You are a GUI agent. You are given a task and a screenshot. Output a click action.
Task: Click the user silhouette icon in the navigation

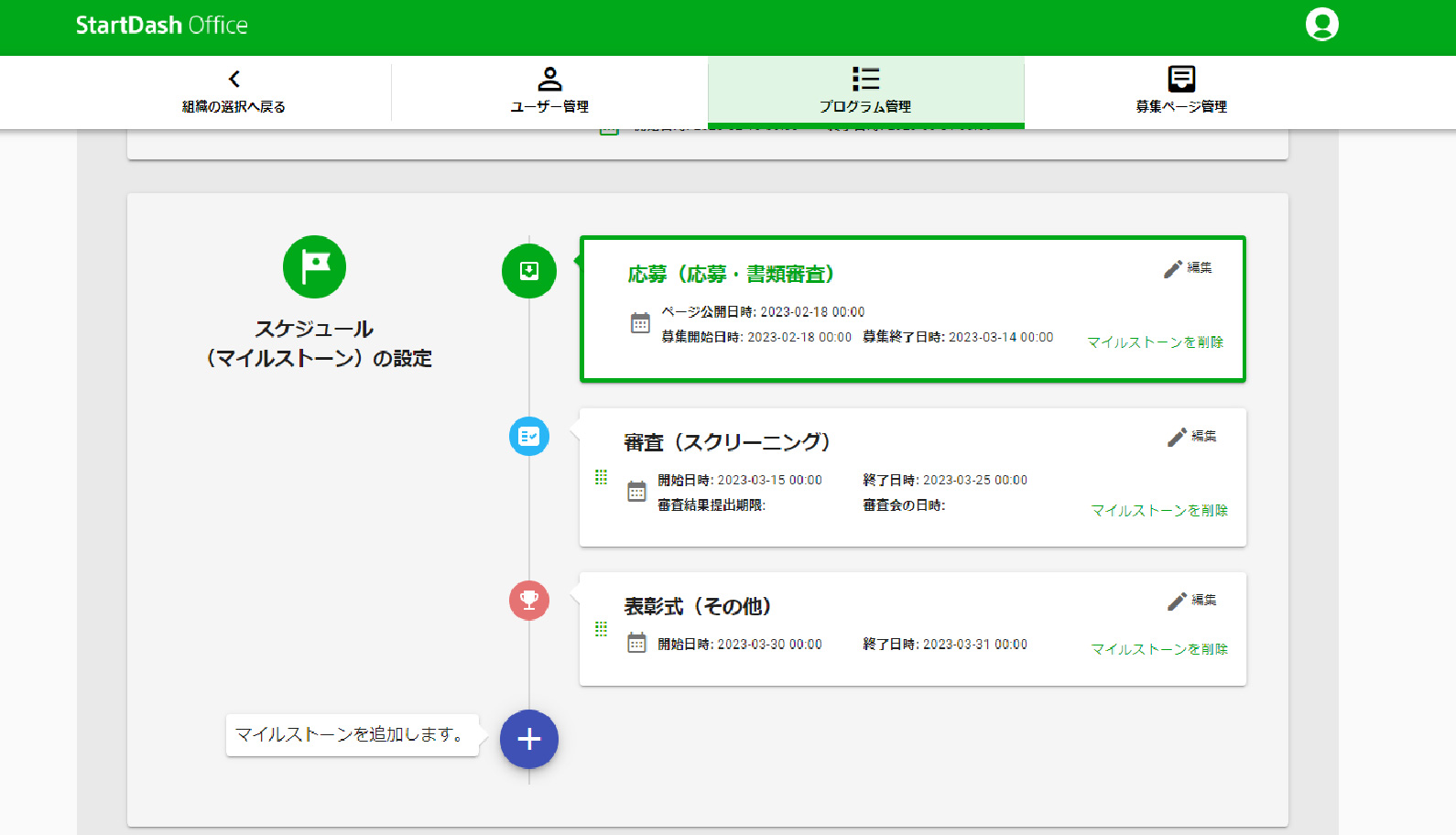click(549, 79)
